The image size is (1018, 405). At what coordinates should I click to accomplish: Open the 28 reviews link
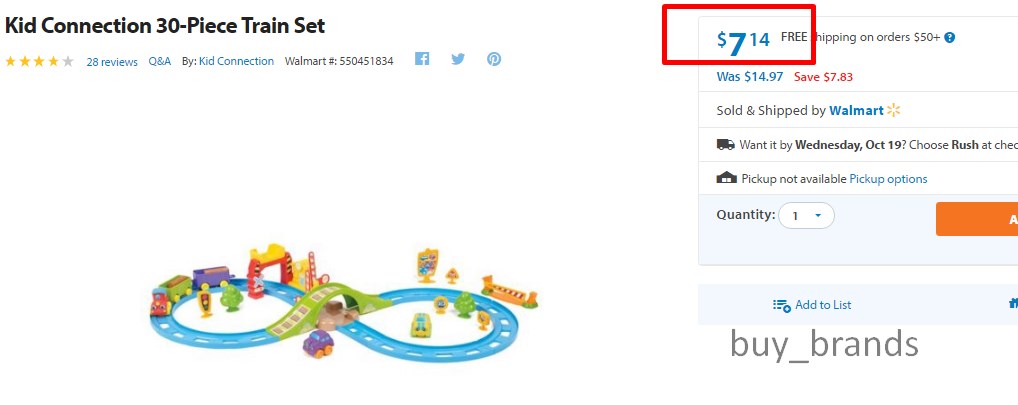(x=112, y=62)
